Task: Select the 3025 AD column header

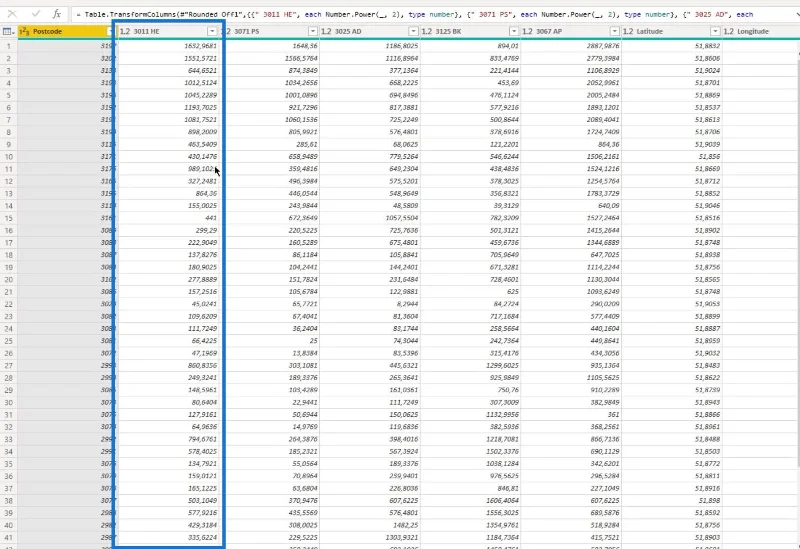Action: pyautogui.click(x=369, y=32)
